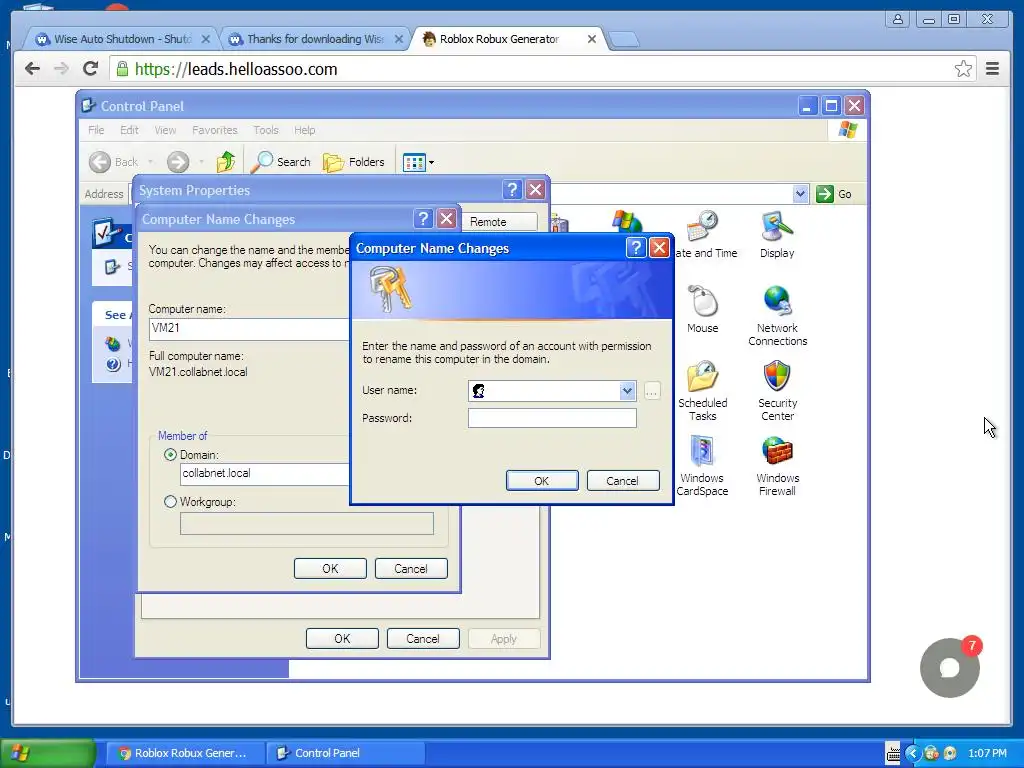
Task: Click the Search toolbar button
Action: click(281, 161)
